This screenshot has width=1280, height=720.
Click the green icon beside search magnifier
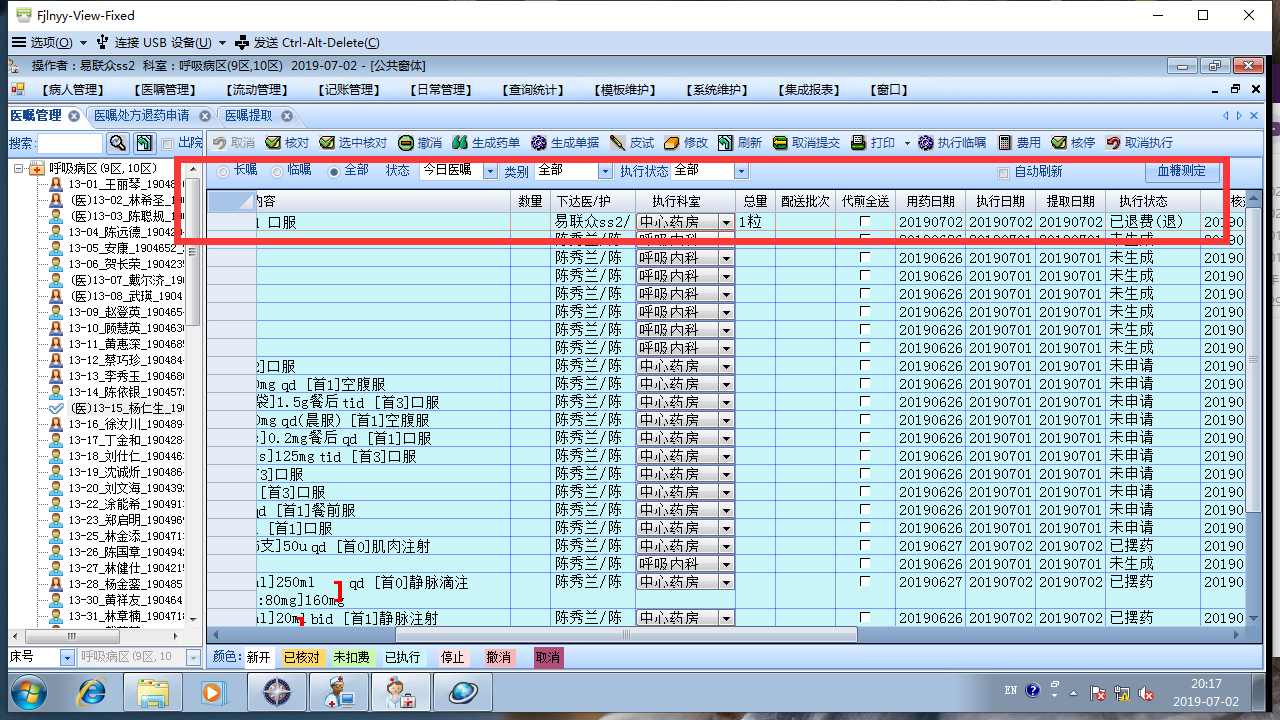pos(145,143)
